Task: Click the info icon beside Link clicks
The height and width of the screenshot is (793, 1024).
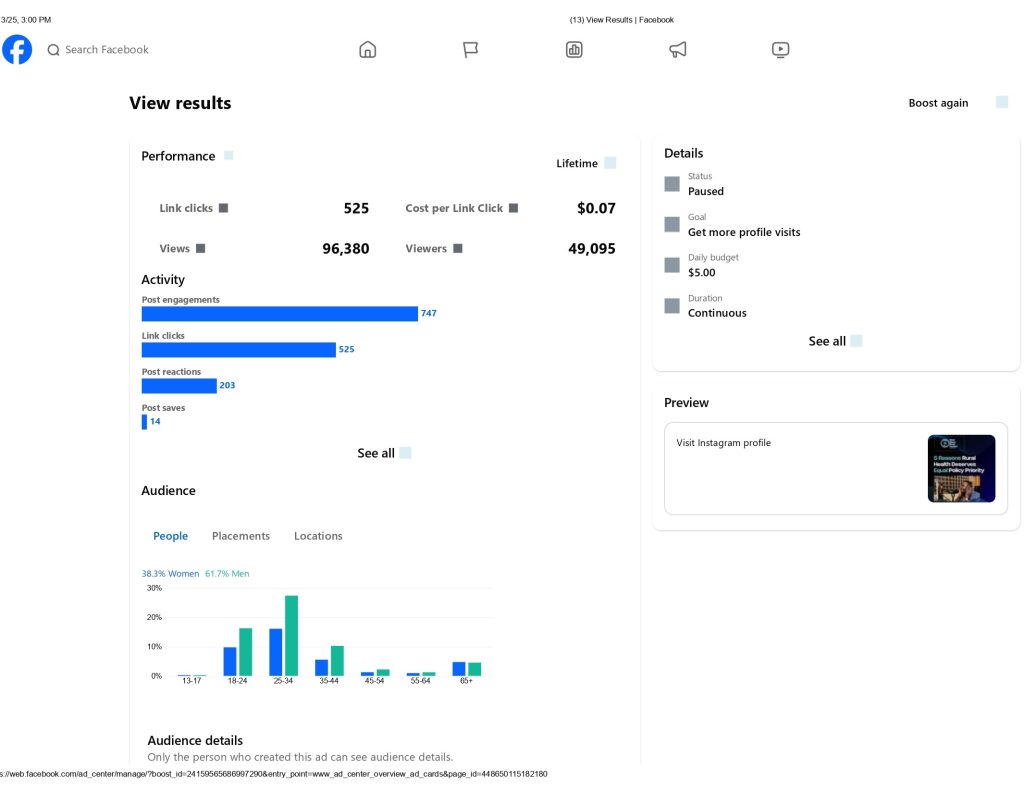Action: [x=223, y=208]
